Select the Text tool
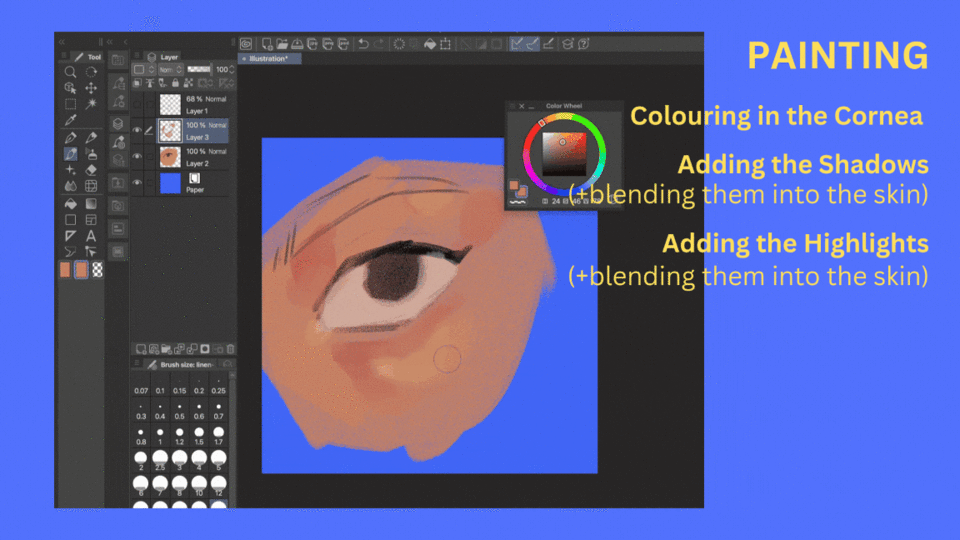This screenshot has height=540, width=960. click(91, 235)
